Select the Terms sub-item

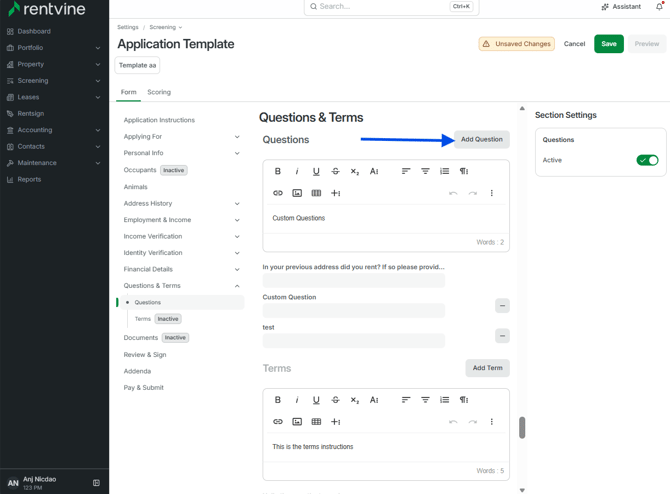click(143, 319)
